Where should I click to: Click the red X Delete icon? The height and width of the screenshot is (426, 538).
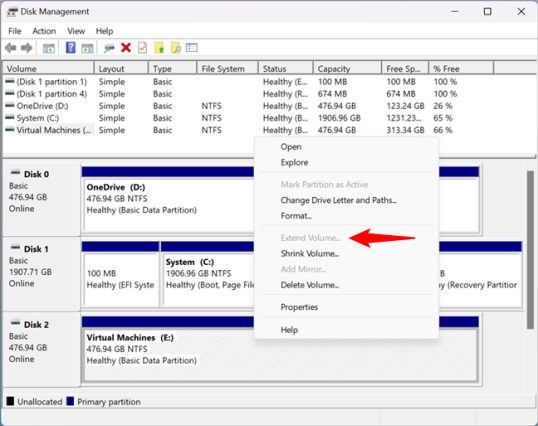(126, 48)
